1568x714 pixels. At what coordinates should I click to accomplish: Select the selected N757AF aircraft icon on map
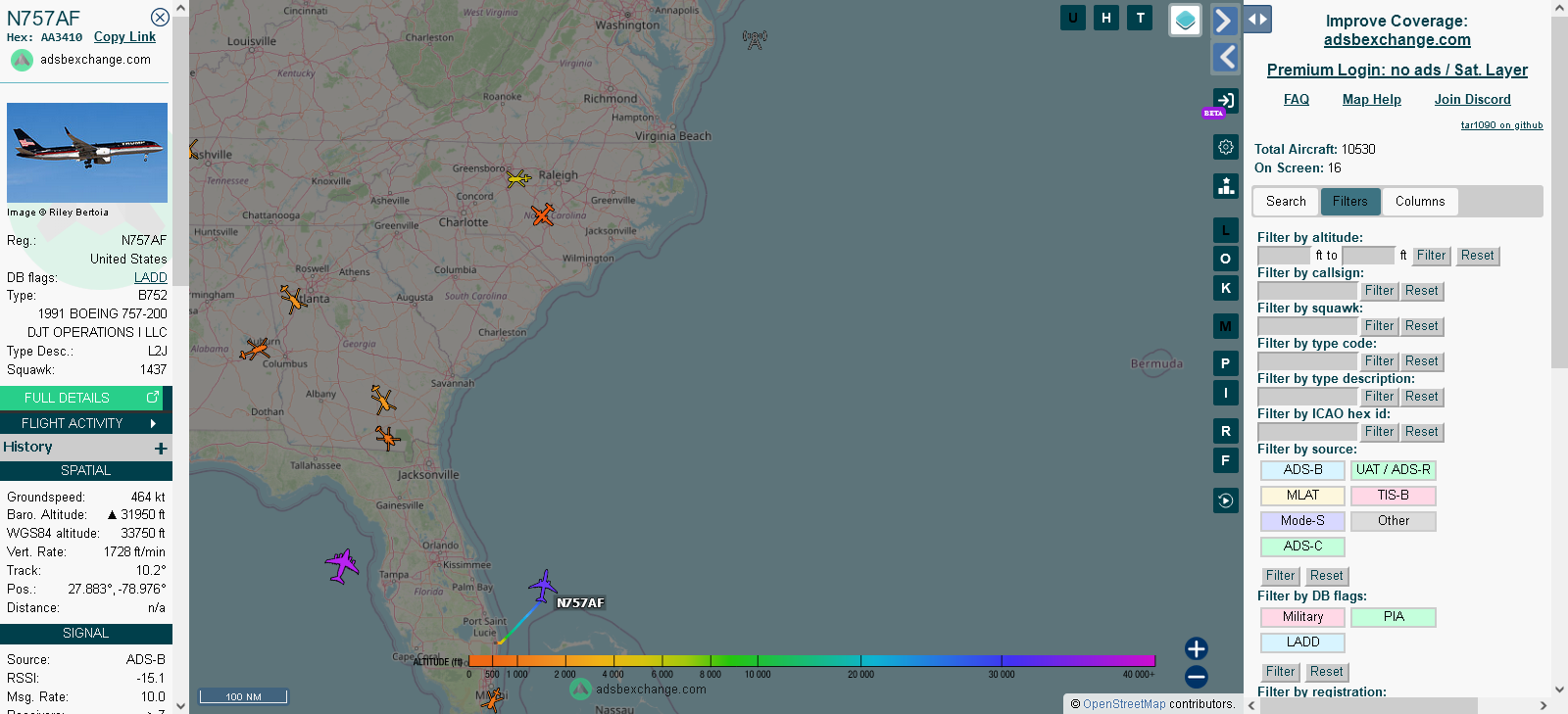pyautogui.click(x=543, y=587)
